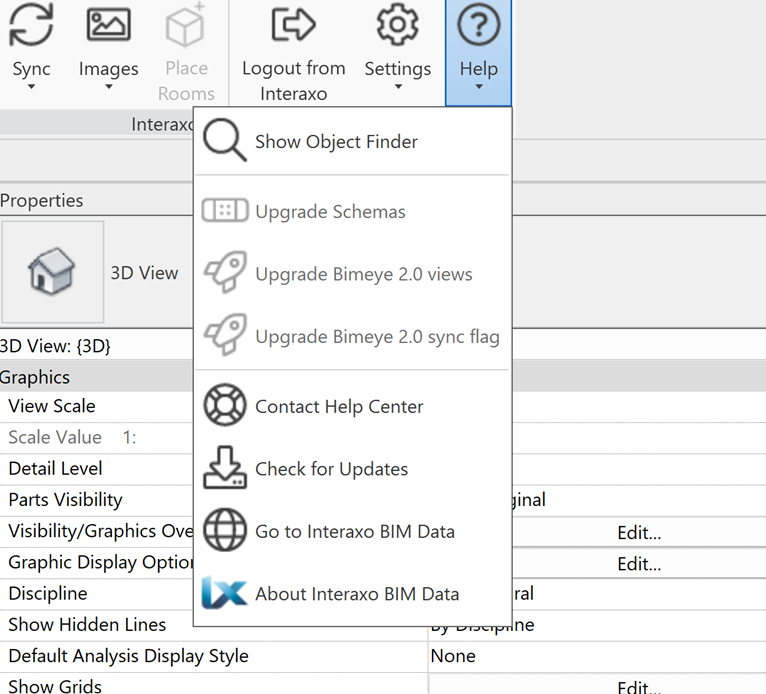This screenshot has width=766, height=694.
Task: Click the Interaxo logo icon in menu
Action: [224, 592]
